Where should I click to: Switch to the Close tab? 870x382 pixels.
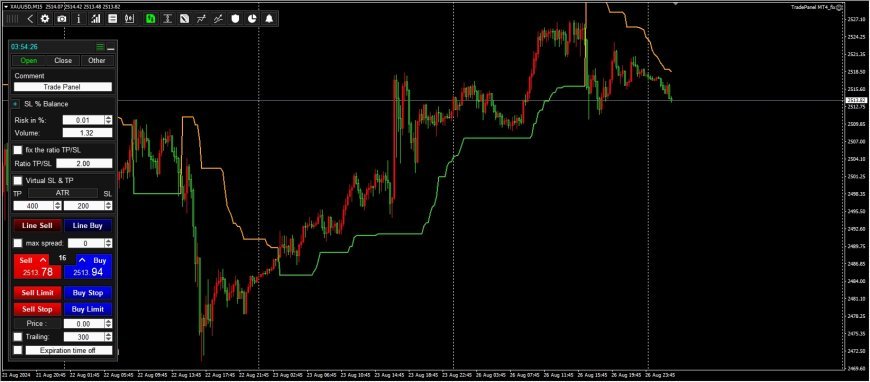tap(63, 61)
